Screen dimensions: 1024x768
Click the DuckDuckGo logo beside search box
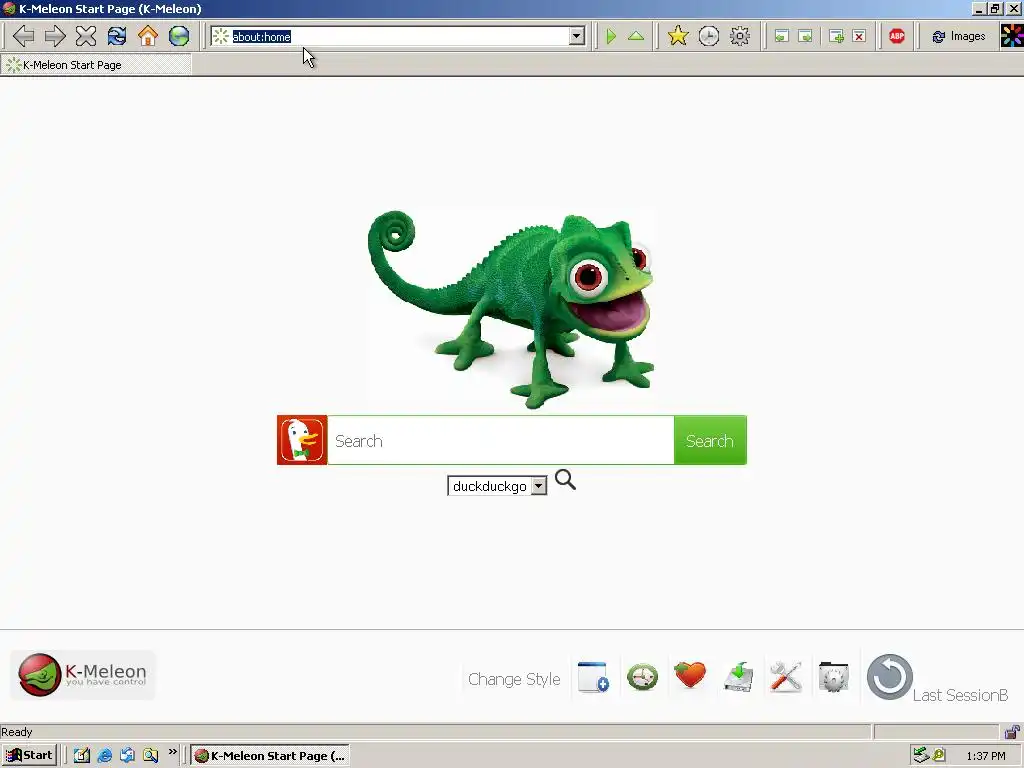[302, 440]
